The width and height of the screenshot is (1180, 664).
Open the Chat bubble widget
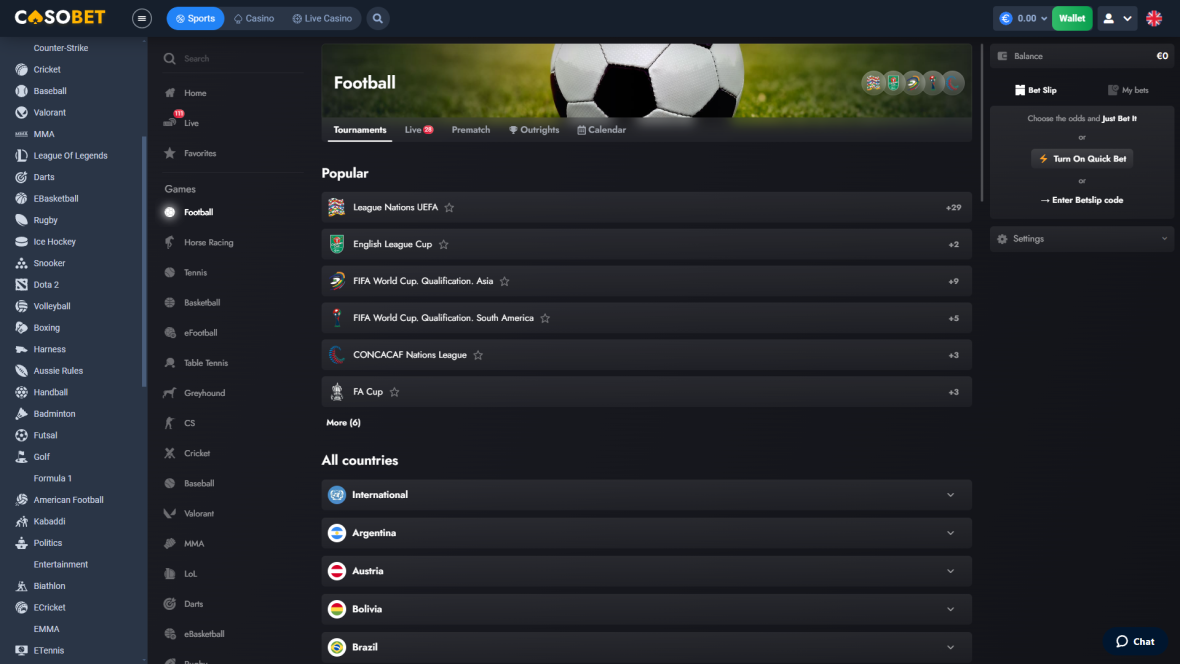1135,641
